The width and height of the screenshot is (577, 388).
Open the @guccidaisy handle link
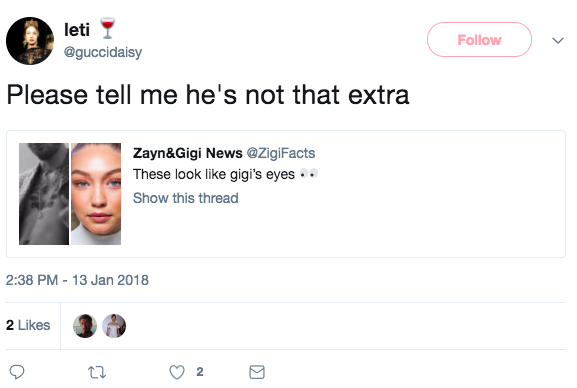103,52
